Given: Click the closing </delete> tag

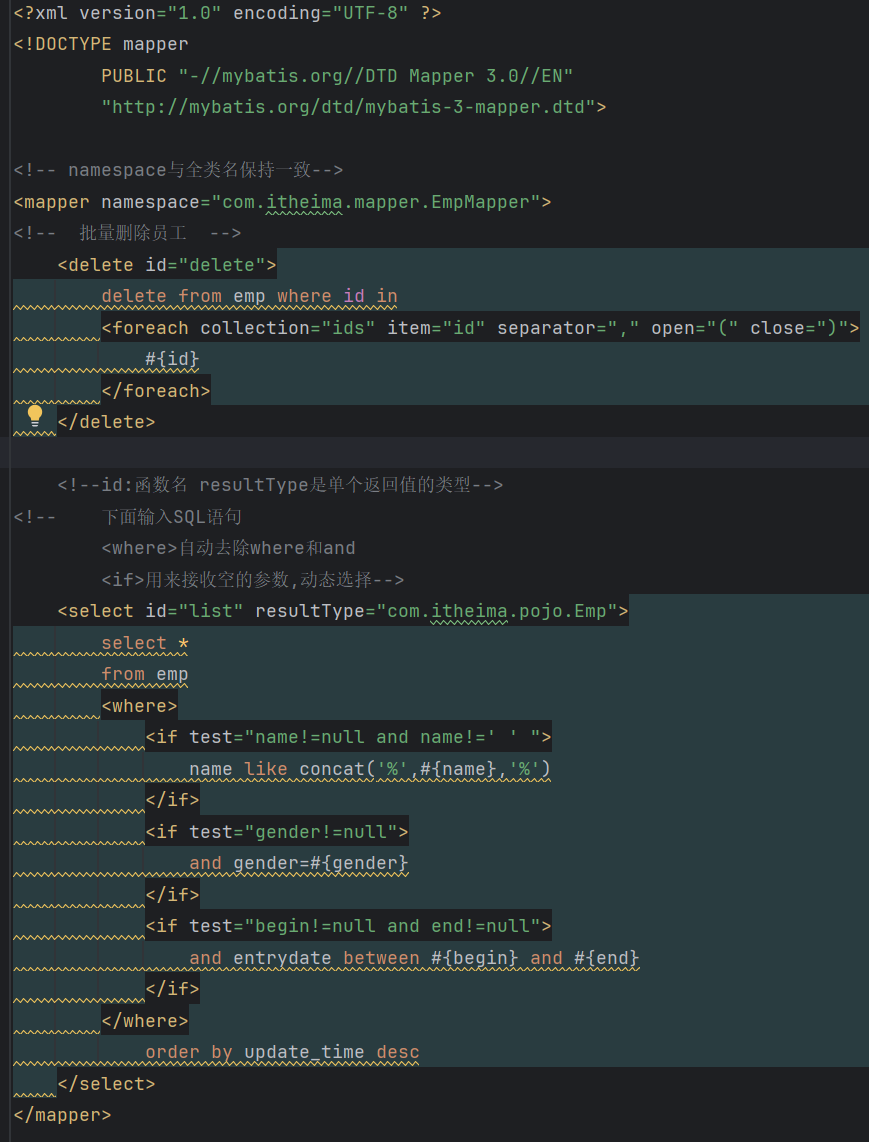Looking at the screenshot, I should coord(107,422).
